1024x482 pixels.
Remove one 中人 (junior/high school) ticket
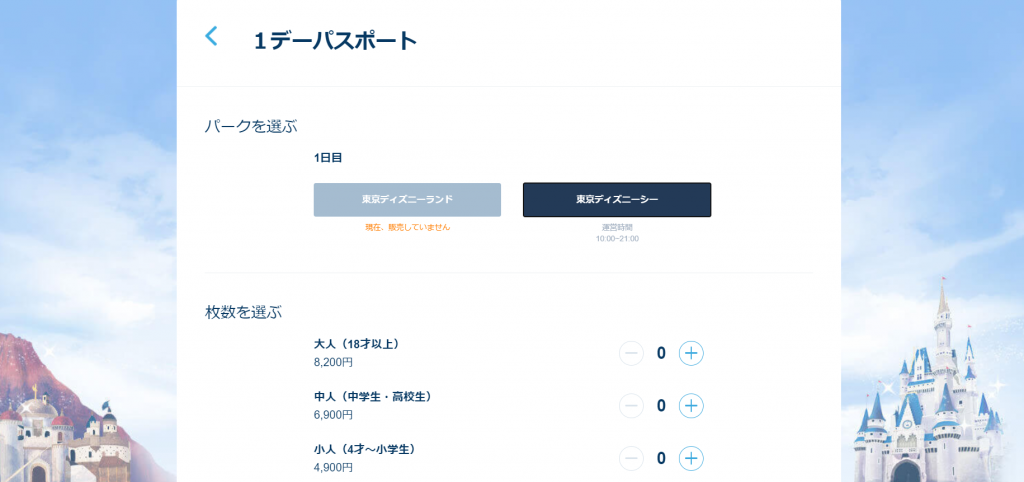point(631,406)
